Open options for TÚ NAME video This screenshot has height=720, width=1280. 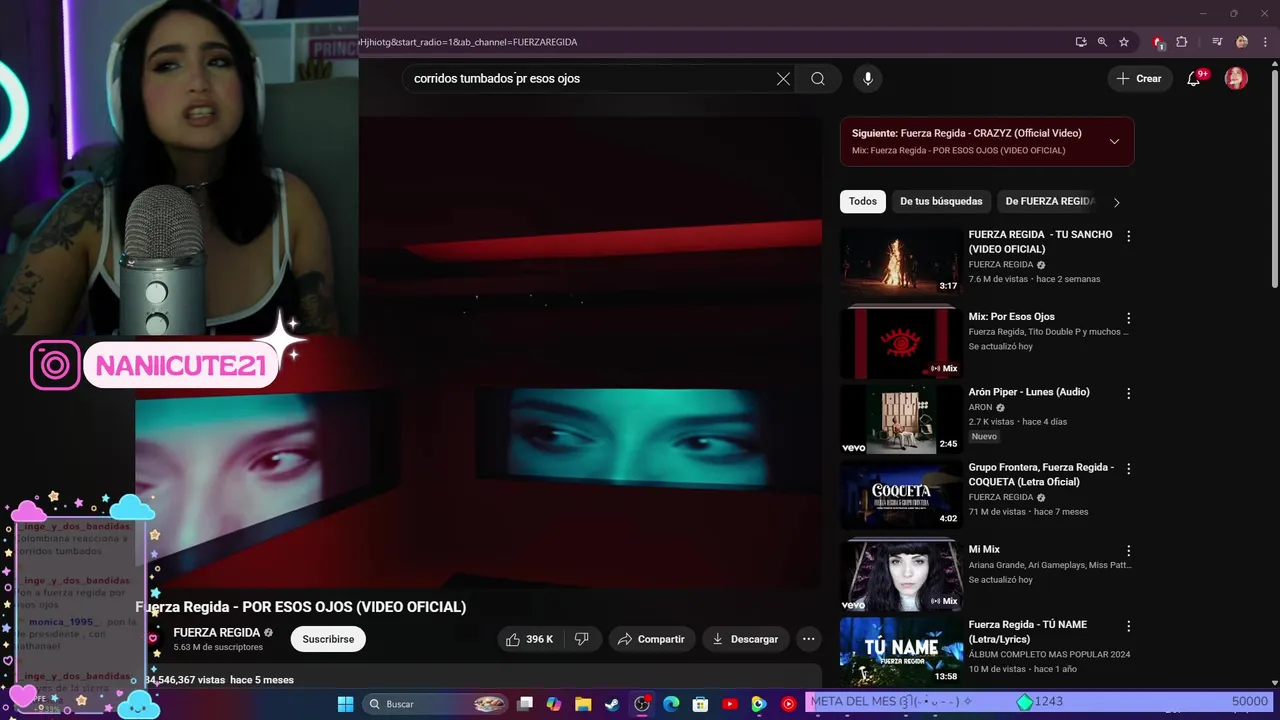click(1128, 626)
